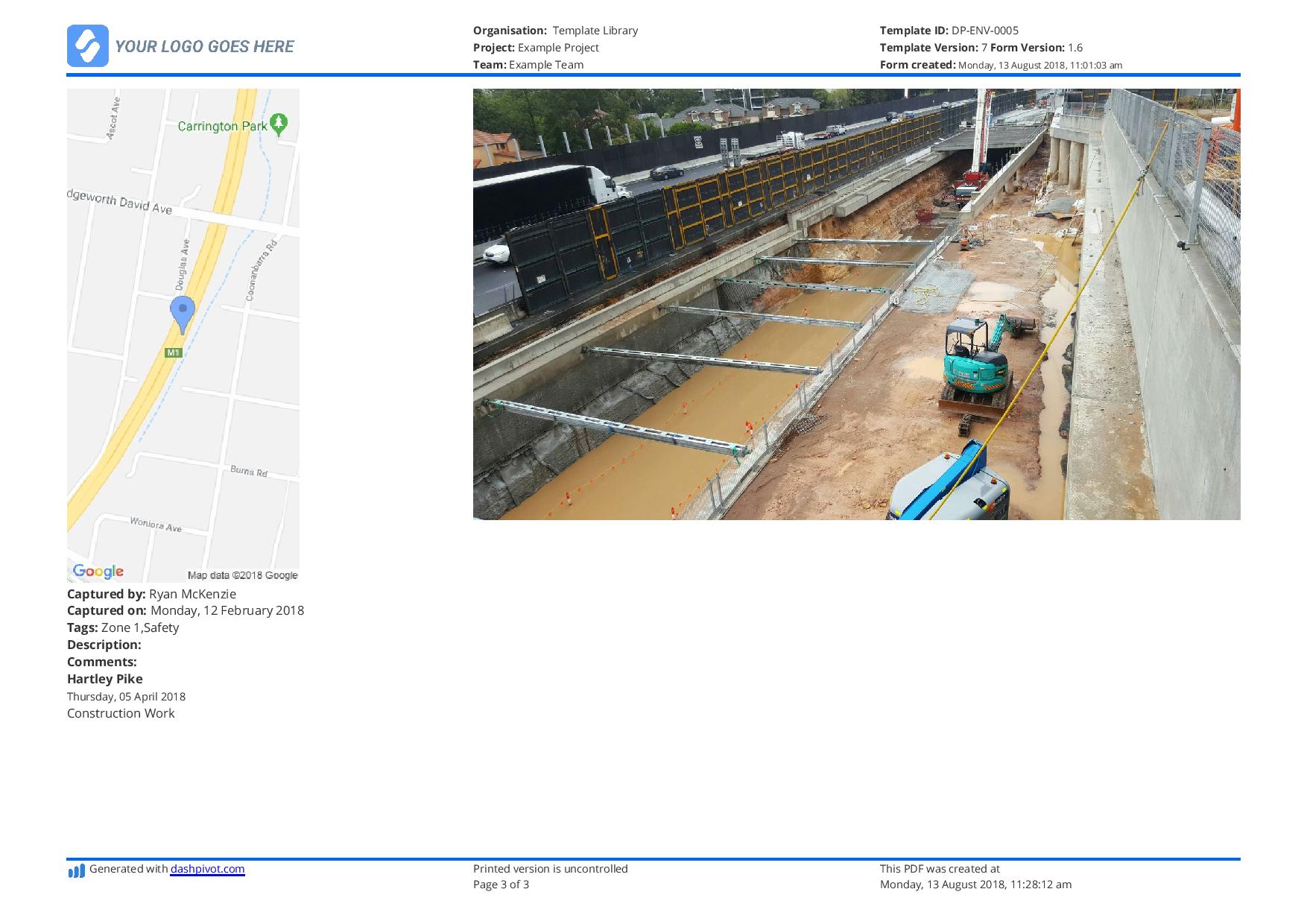The height and width of the screenshot is (924, 1307).
Task: Select the Template ID 'DP-ENV-0005'
Action: tap(985, 31)
